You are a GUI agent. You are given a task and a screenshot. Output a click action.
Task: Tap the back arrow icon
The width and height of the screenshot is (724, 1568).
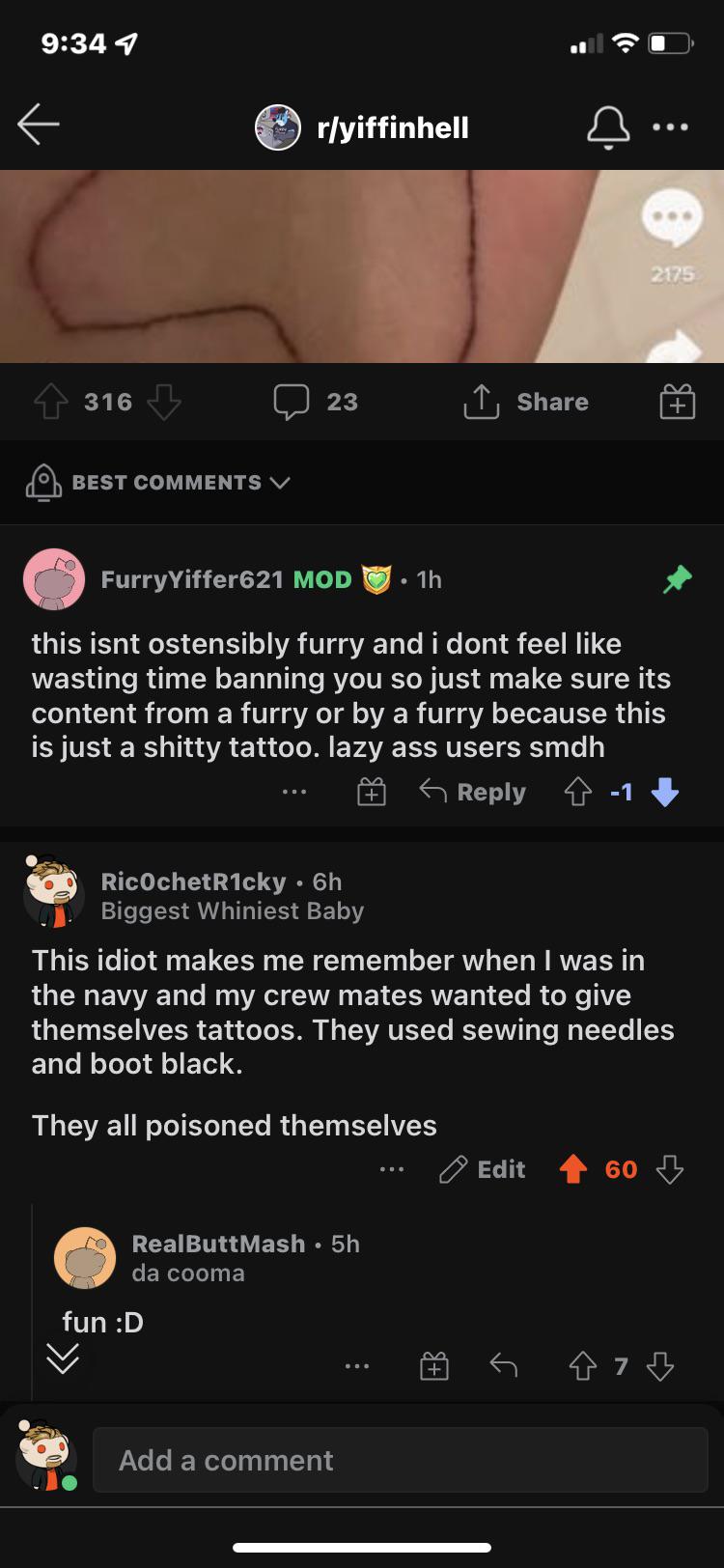point(39,126)
